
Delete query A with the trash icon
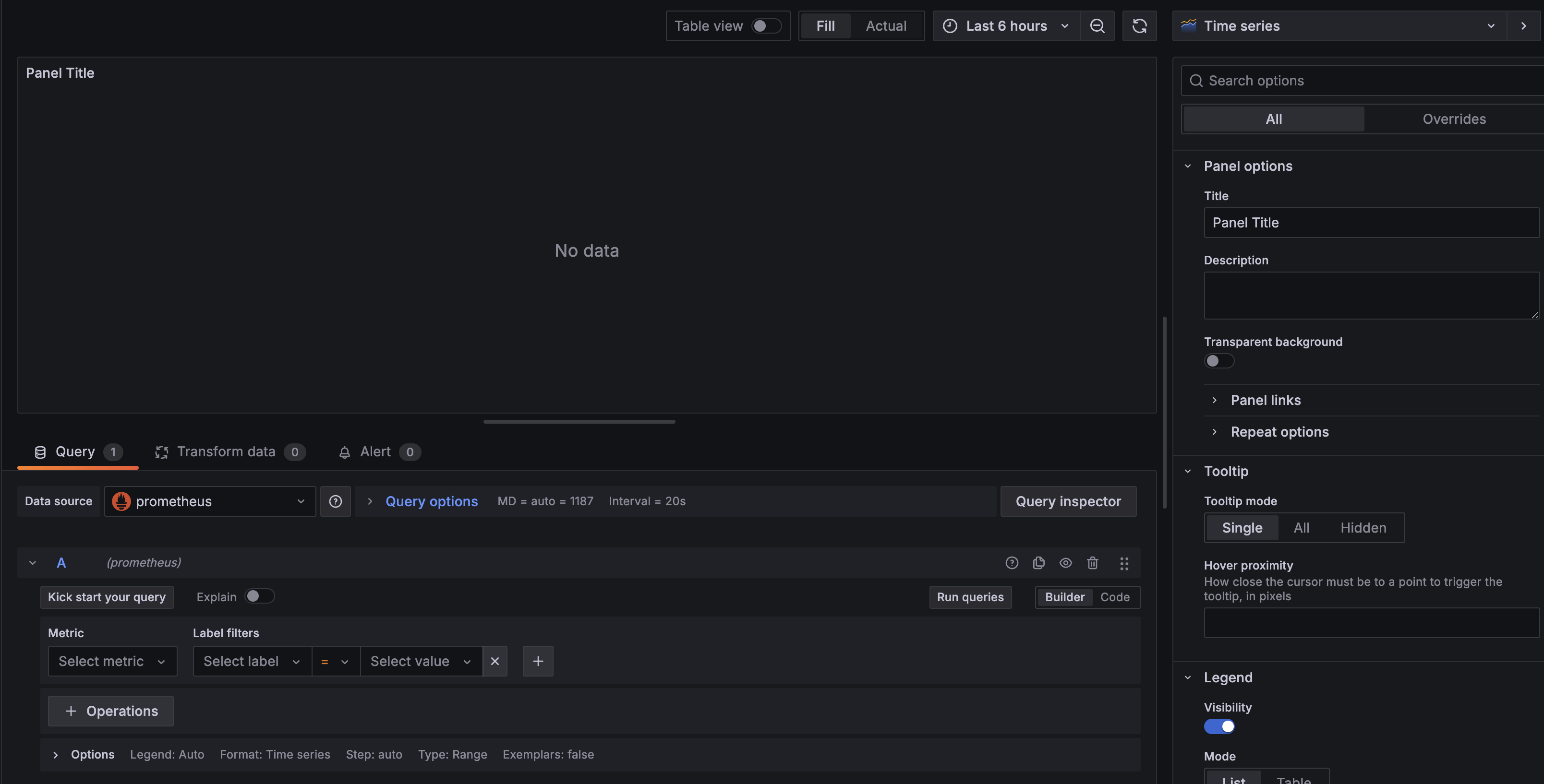click(1093, 562)
